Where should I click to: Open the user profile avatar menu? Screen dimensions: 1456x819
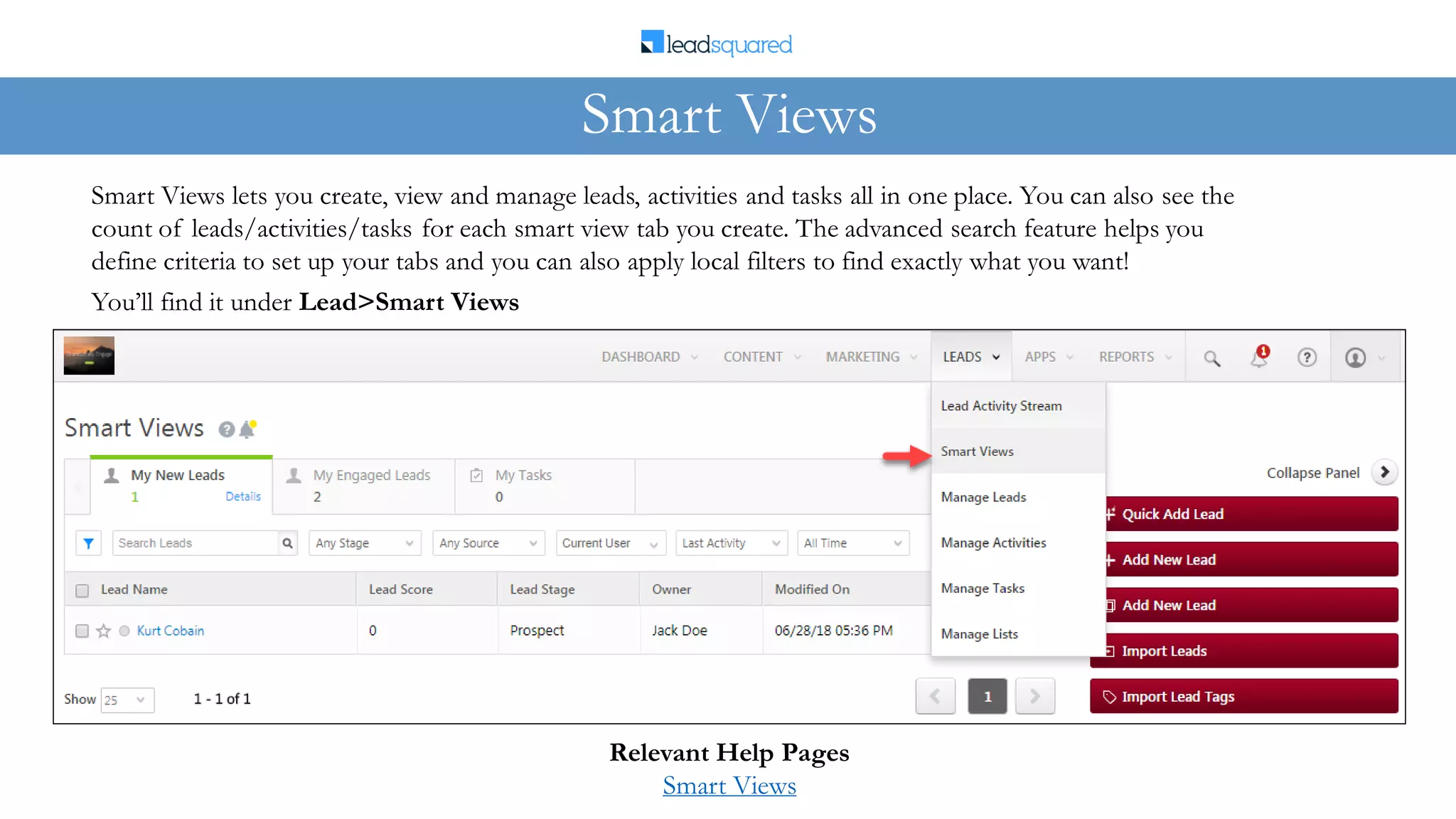[1356, 357]
